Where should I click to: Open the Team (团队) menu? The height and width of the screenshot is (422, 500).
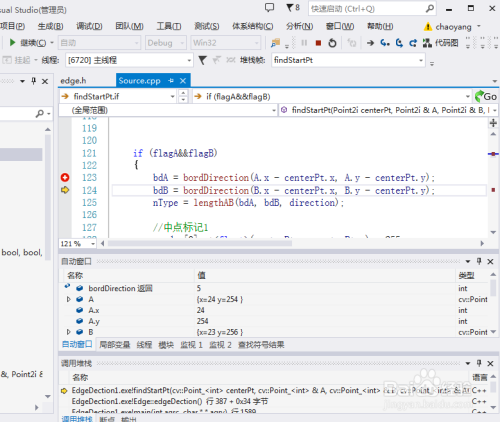tap(129, 26)
